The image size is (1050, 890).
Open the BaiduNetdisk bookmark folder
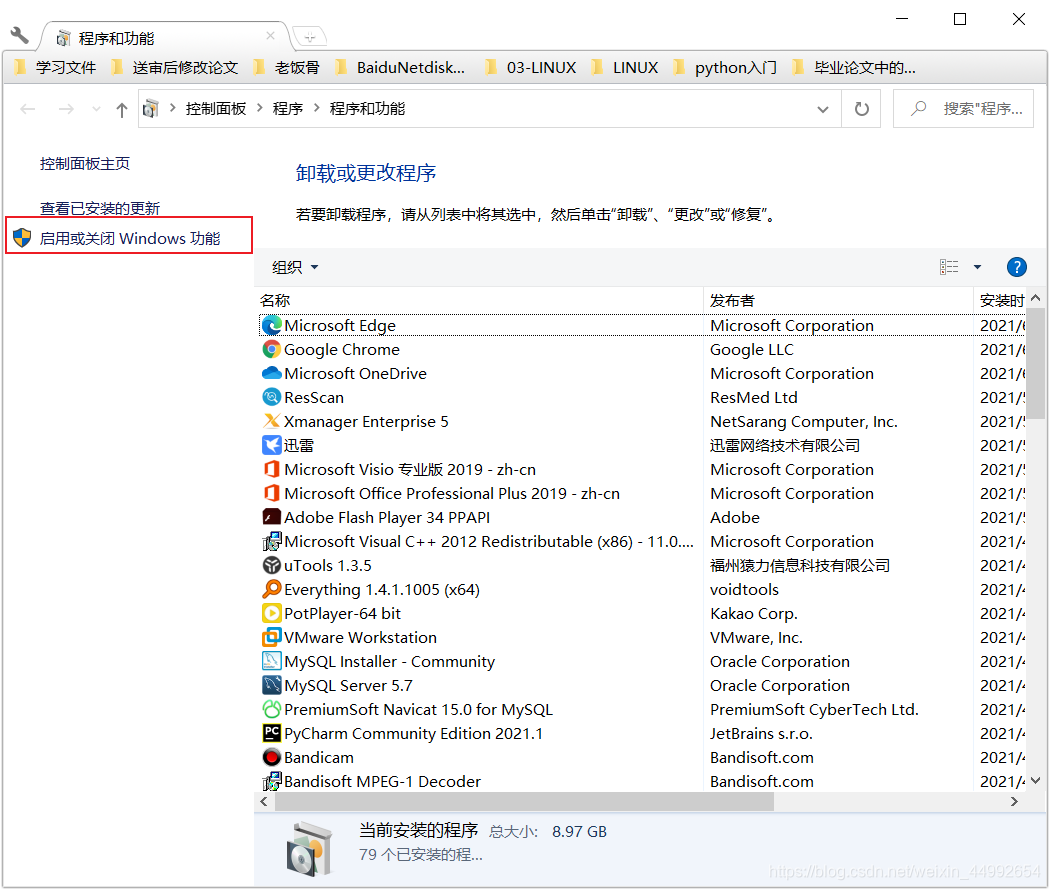coord(400,68)
